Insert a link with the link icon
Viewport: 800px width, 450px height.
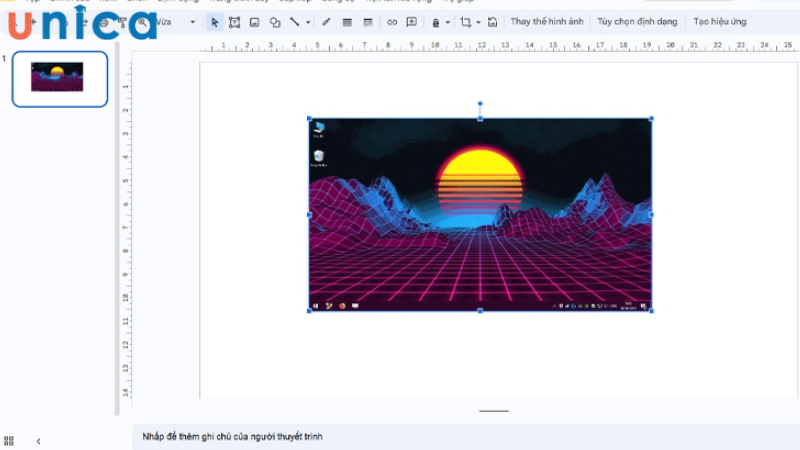point(391,22)
